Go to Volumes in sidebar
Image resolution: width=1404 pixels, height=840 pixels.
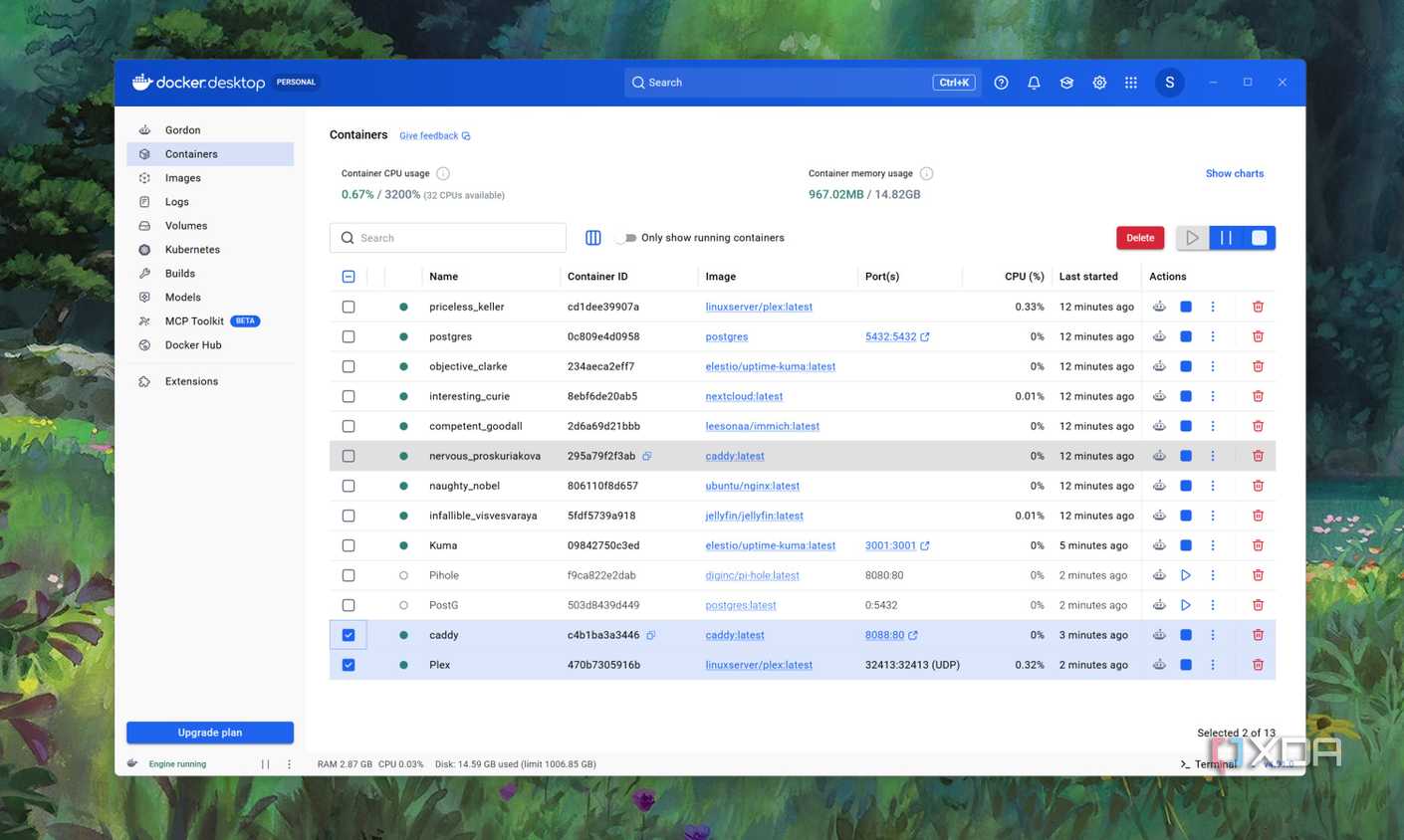(210, 226)
